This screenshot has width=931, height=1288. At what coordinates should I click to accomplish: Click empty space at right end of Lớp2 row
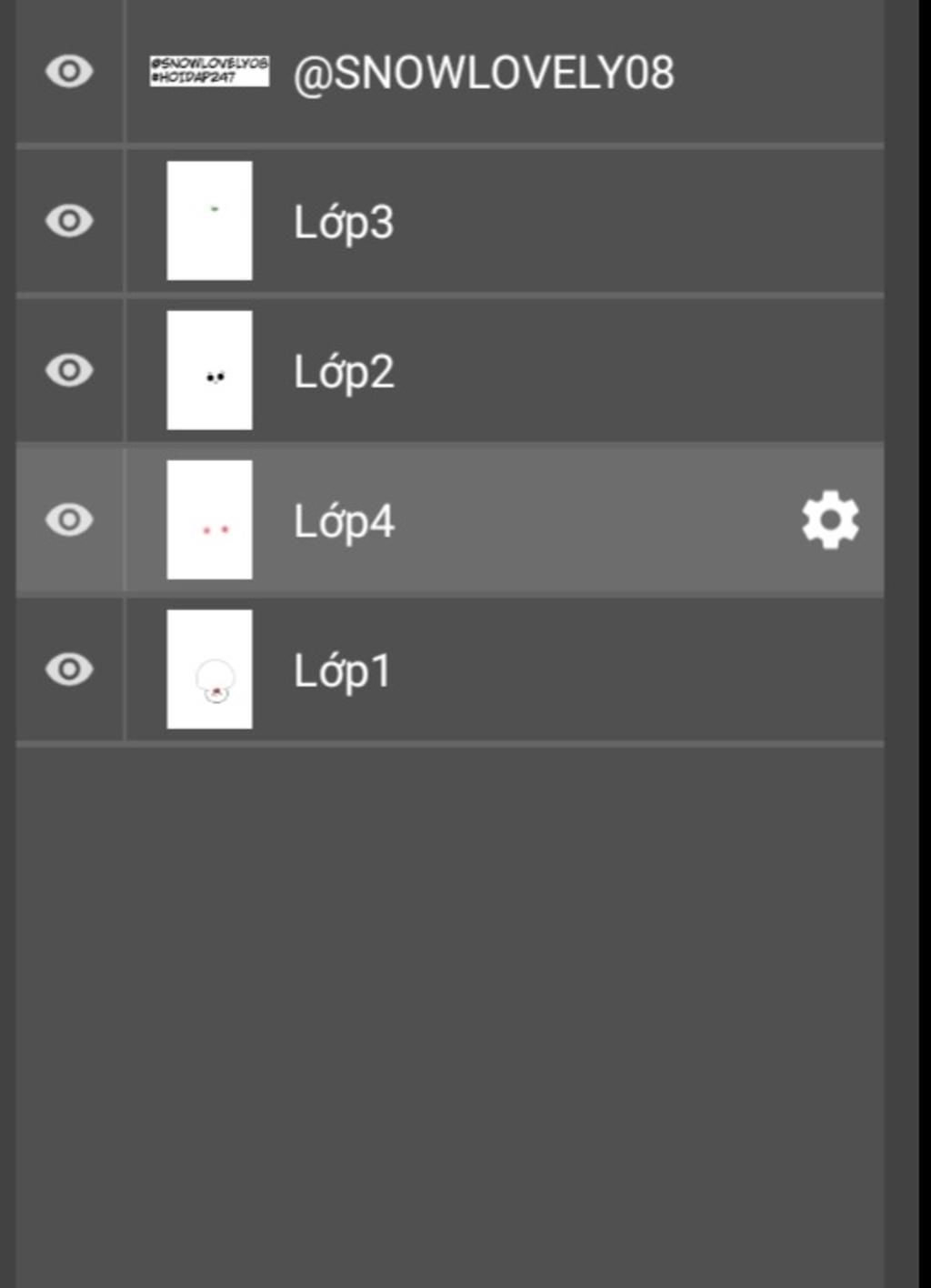click(x=727, y=370)
